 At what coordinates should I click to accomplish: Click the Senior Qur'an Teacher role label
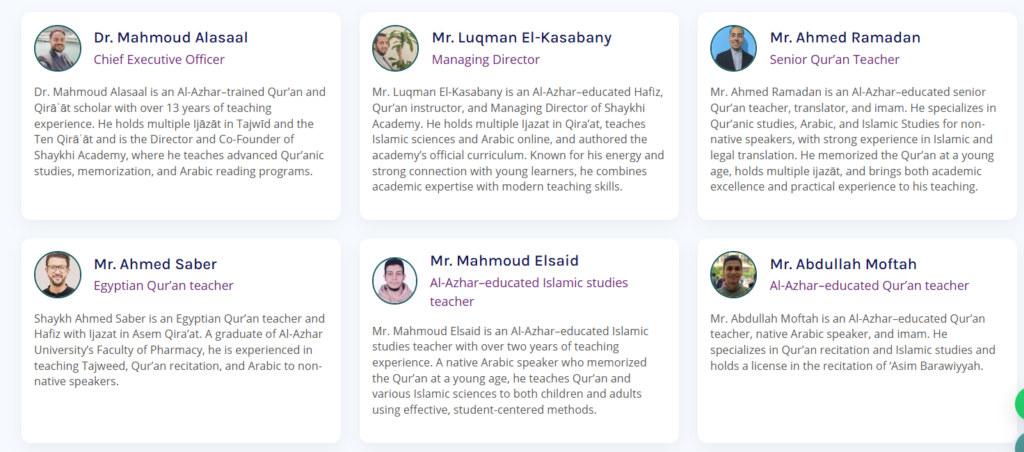(834, 60)
